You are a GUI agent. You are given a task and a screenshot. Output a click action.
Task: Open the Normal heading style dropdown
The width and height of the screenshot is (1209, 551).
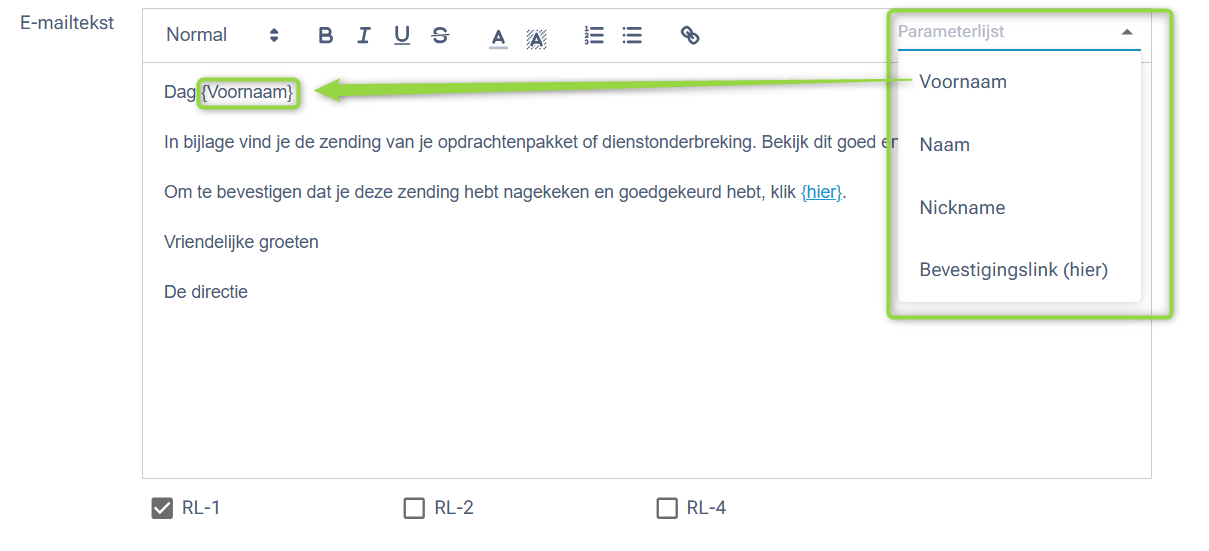click(x=222, y=35)
